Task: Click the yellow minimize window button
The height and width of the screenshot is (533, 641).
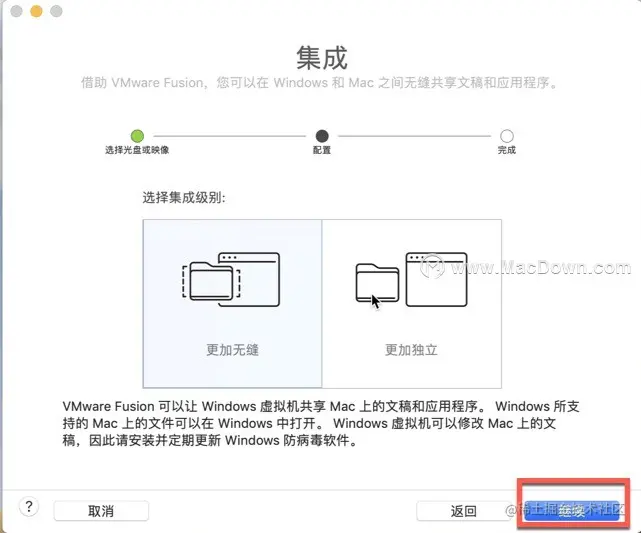Action: pos(36,11)
